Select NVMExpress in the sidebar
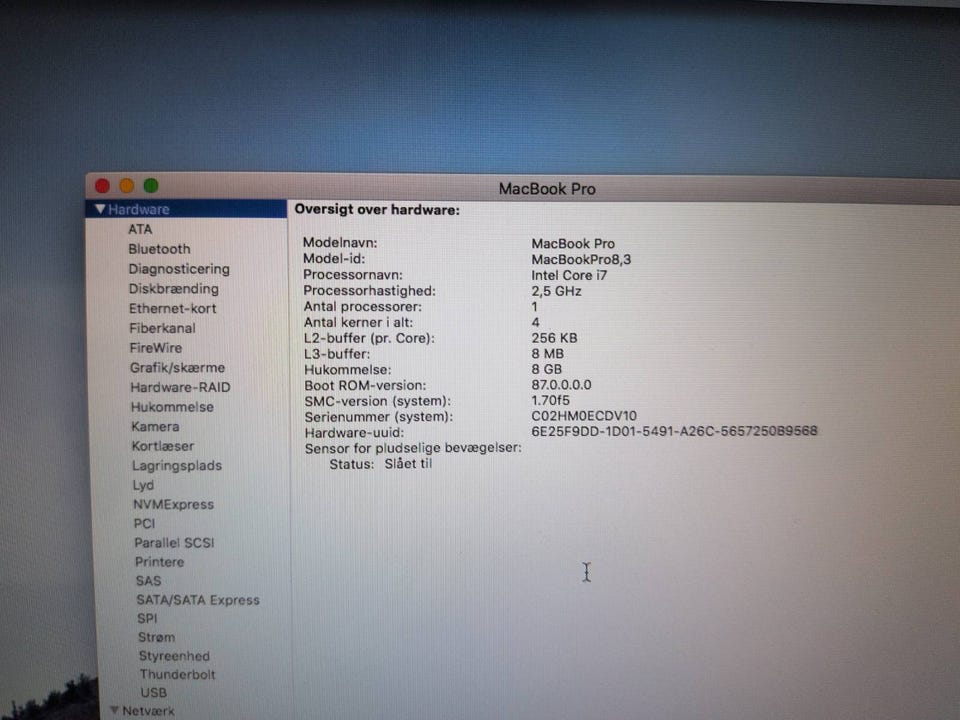The height and width of the screenshot is (720, 960). [174, 504]
